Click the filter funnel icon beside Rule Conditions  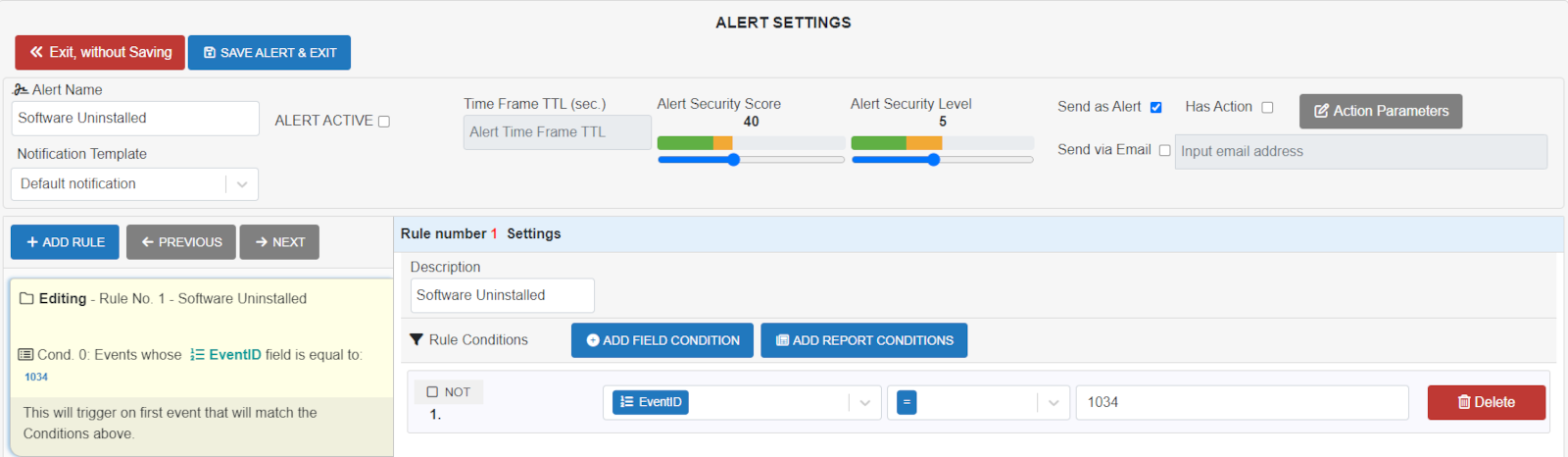(416, 340)
